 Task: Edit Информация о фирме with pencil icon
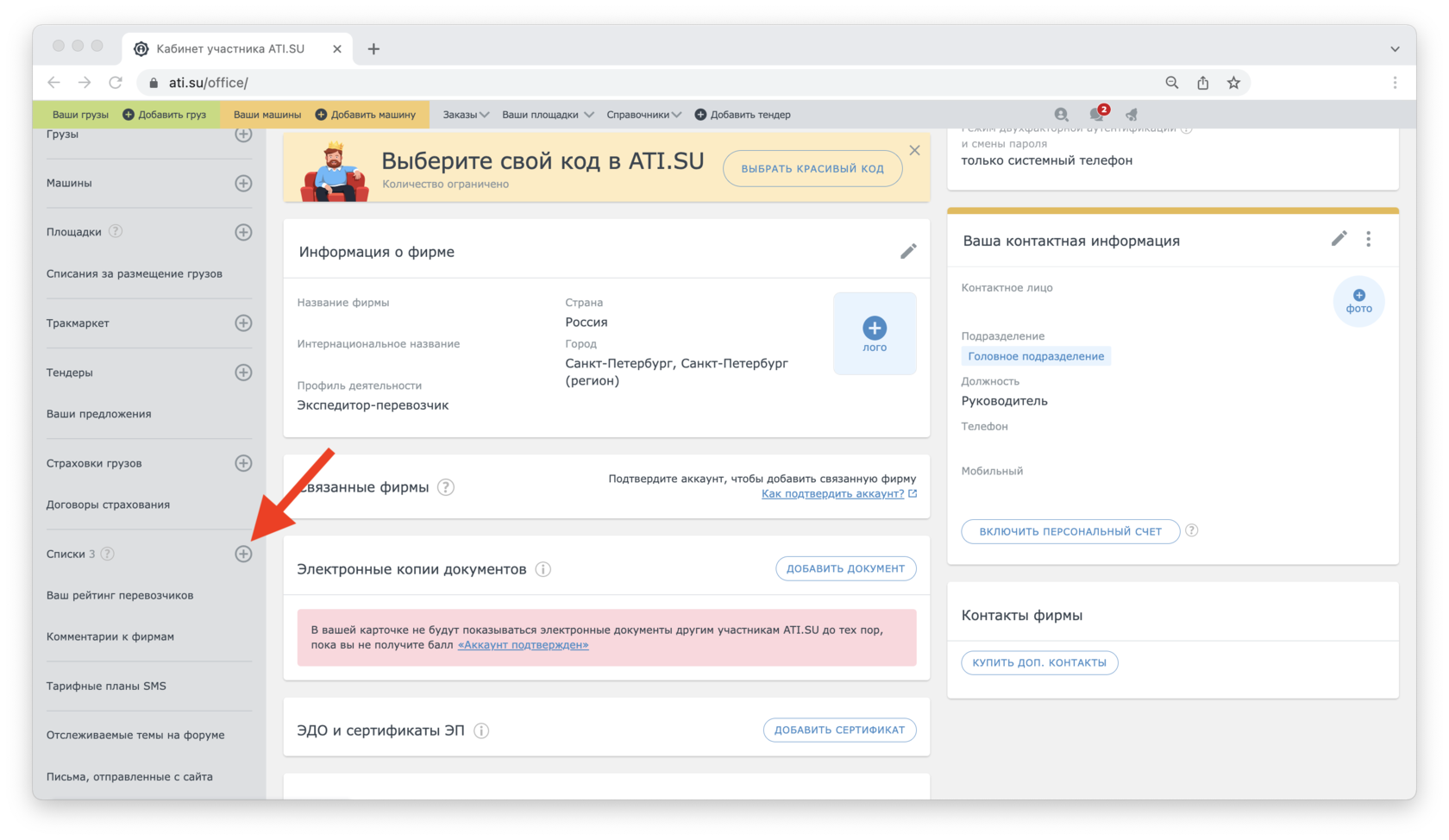pyautogui.click(x=908, y=251)
